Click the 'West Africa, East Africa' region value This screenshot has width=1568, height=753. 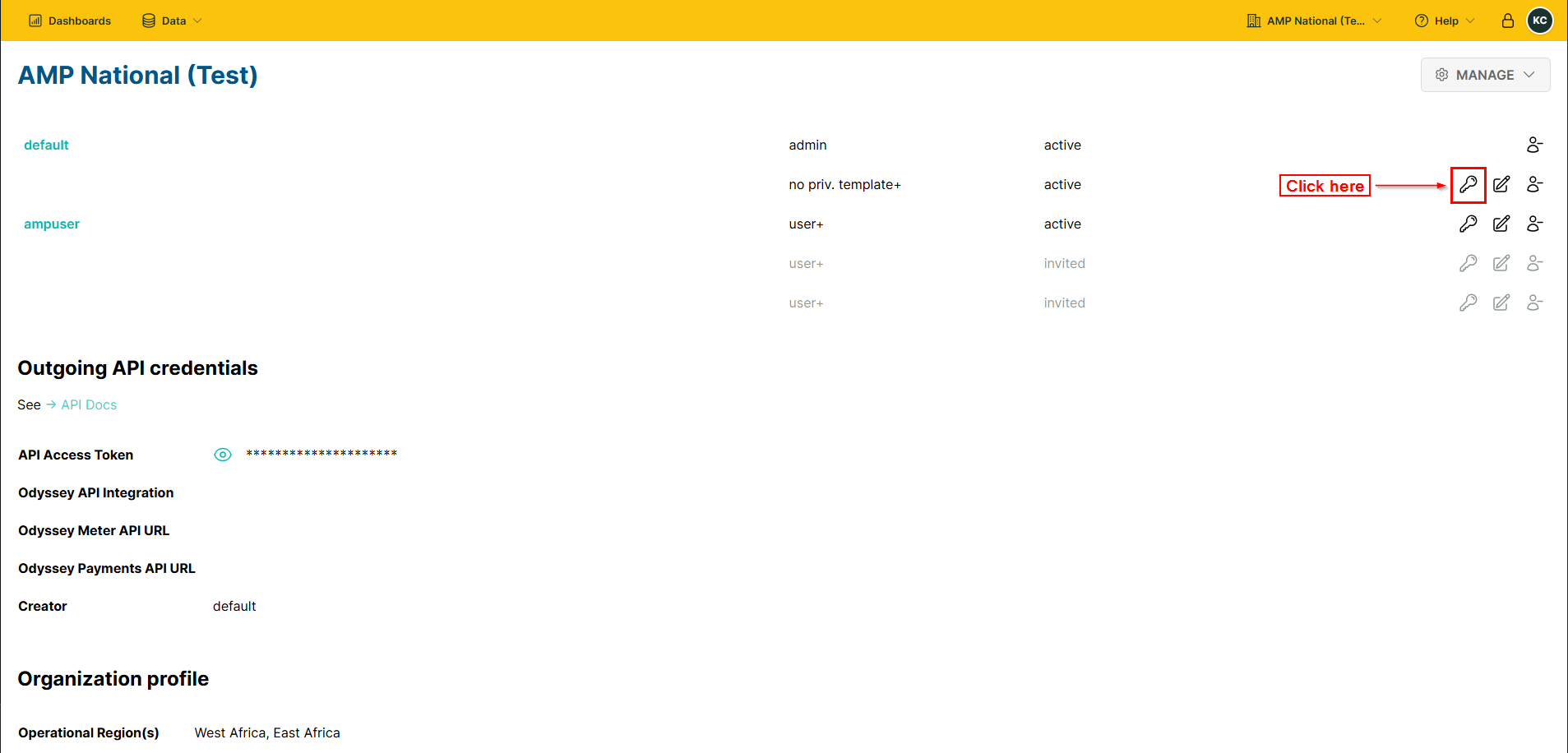tap(267, 732)
